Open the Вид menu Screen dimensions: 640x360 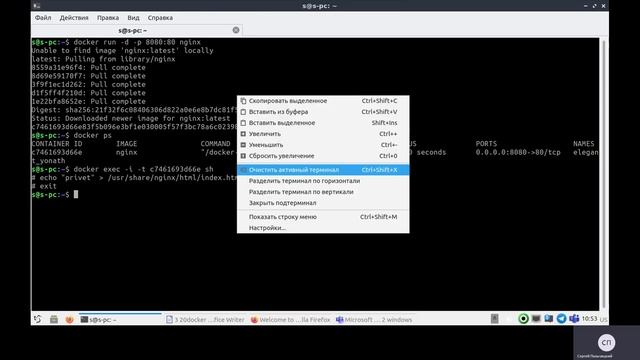point(133,18)
